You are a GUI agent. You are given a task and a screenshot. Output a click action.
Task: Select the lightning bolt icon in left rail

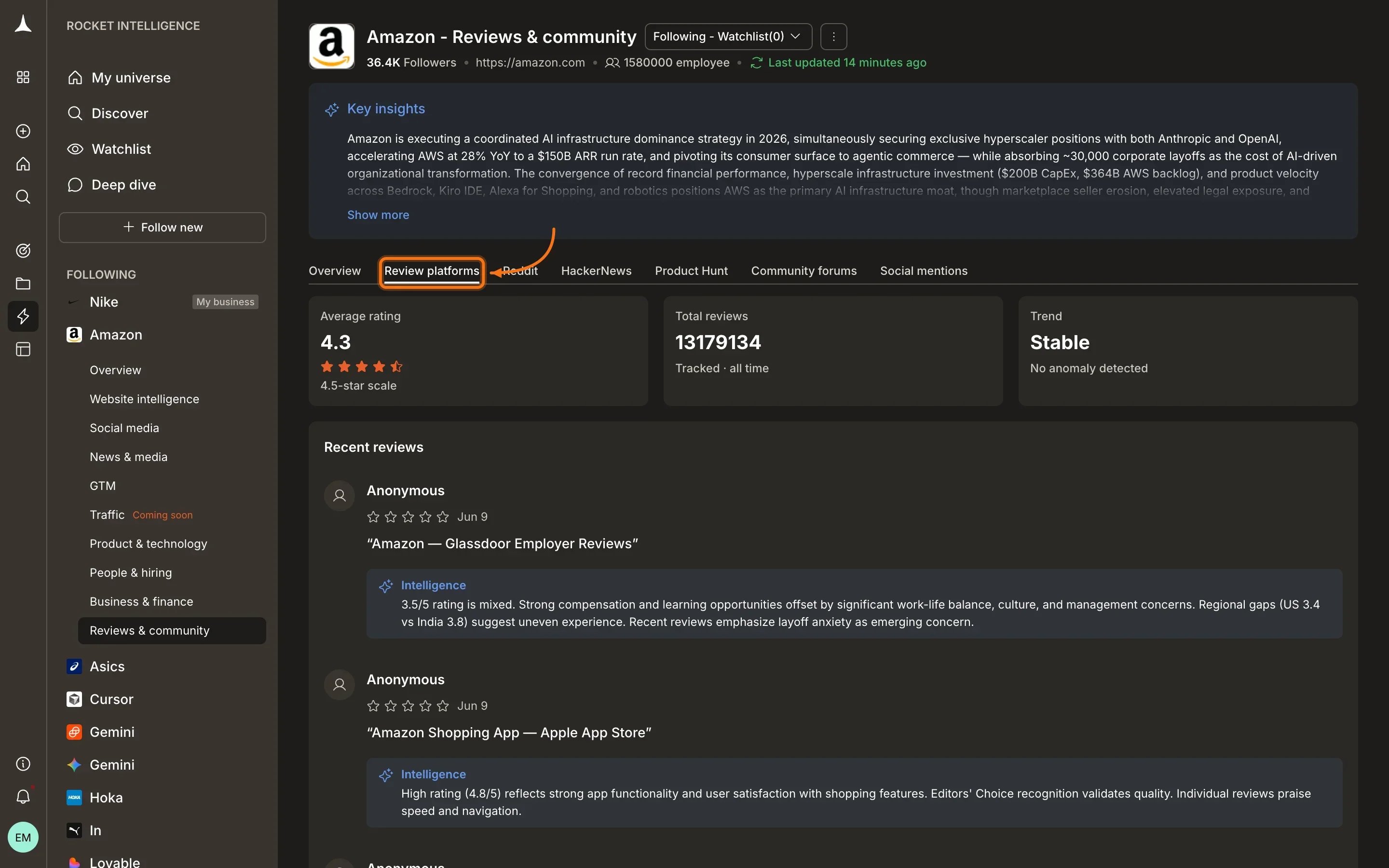pos(23,316)
